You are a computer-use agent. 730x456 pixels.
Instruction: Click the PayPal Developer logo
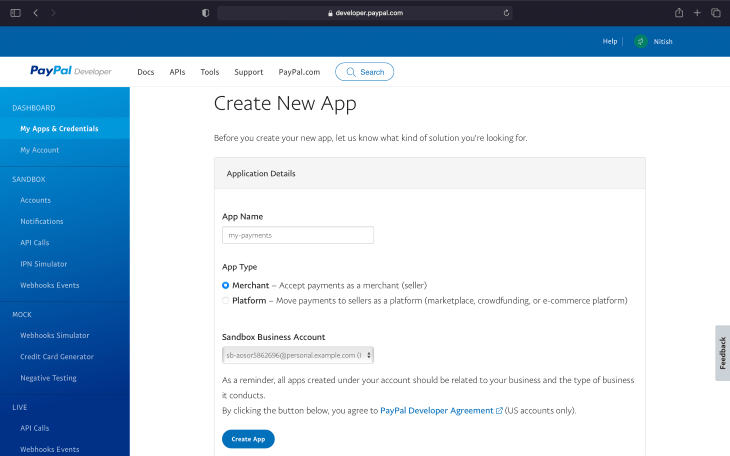click(x=71, y=71)
